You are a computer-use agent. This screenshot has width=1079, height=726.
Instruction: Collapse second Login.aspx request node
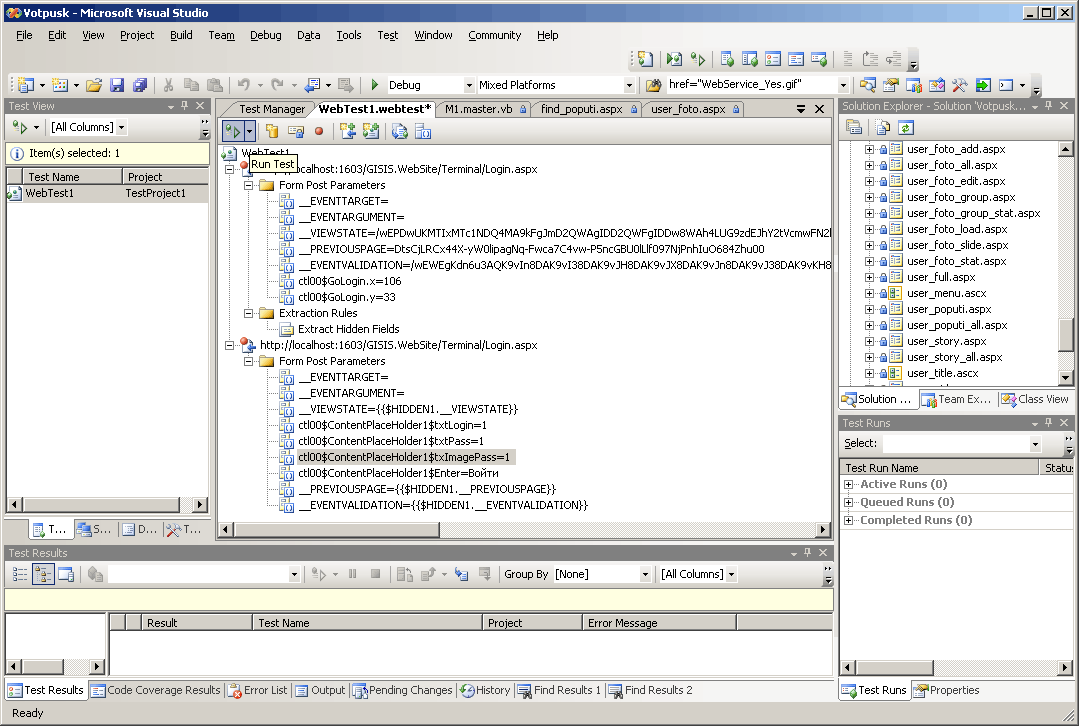[x=229, y=345]
